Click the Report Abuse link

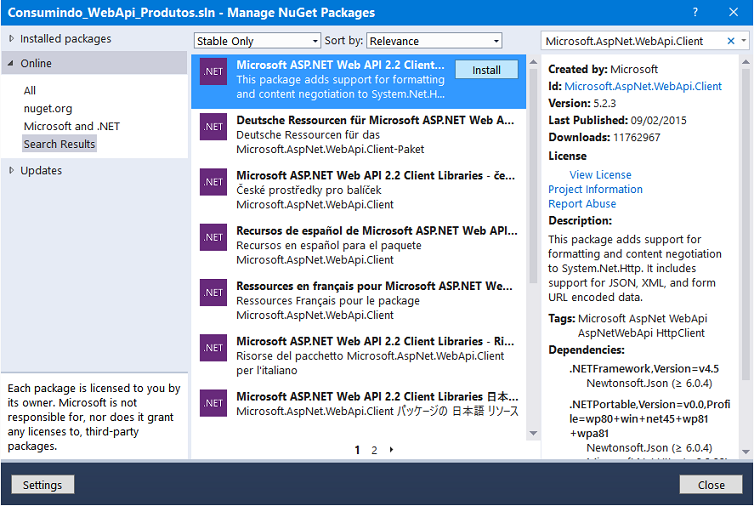tap(582, 203)
